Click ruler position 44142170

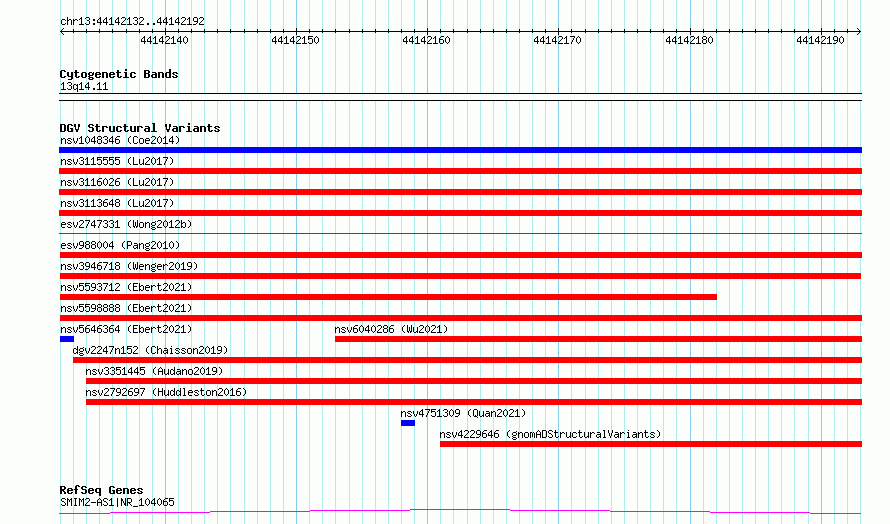click(558, 40)
